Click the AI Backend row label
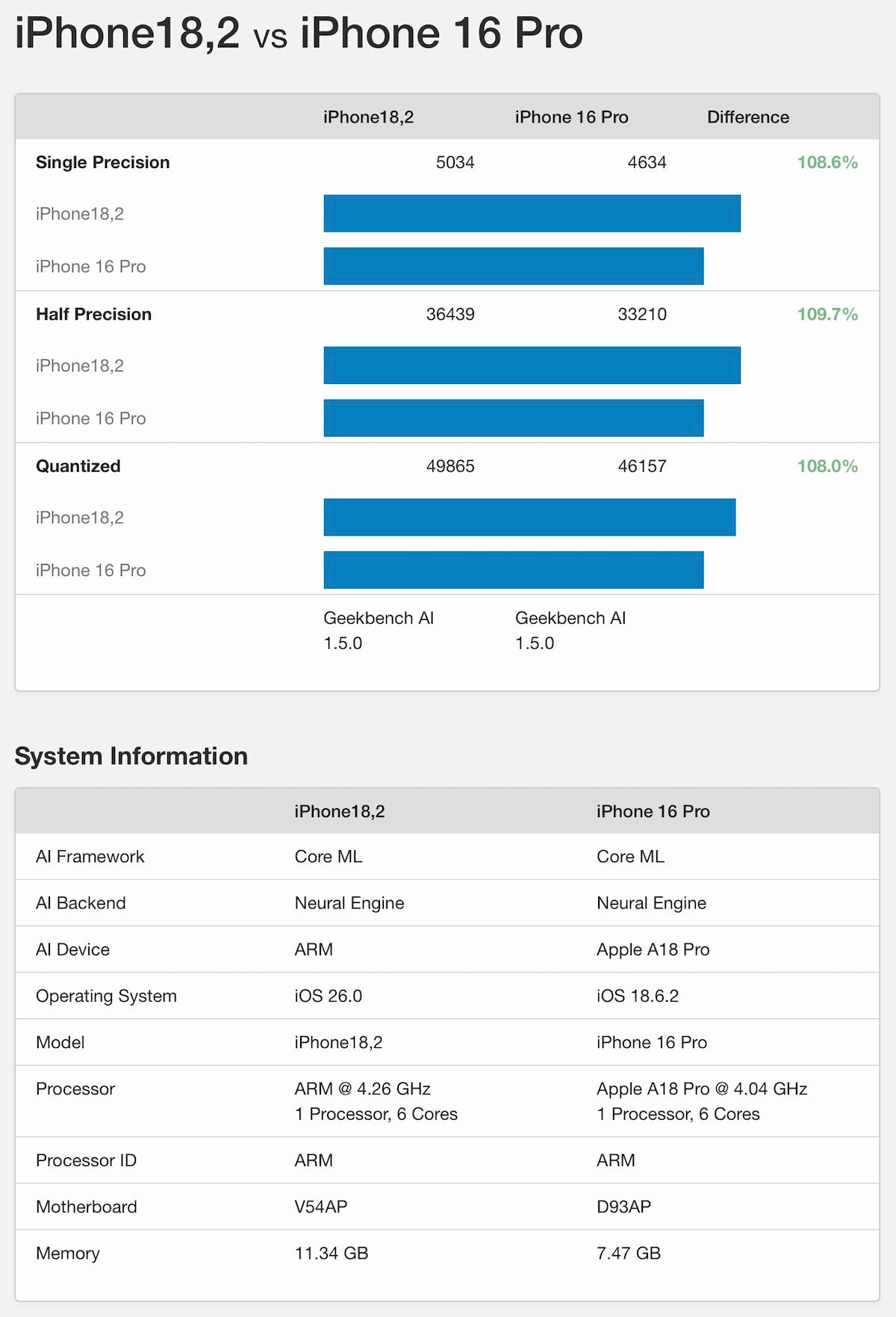This screenshot has width=896, height=1317. 81,903
